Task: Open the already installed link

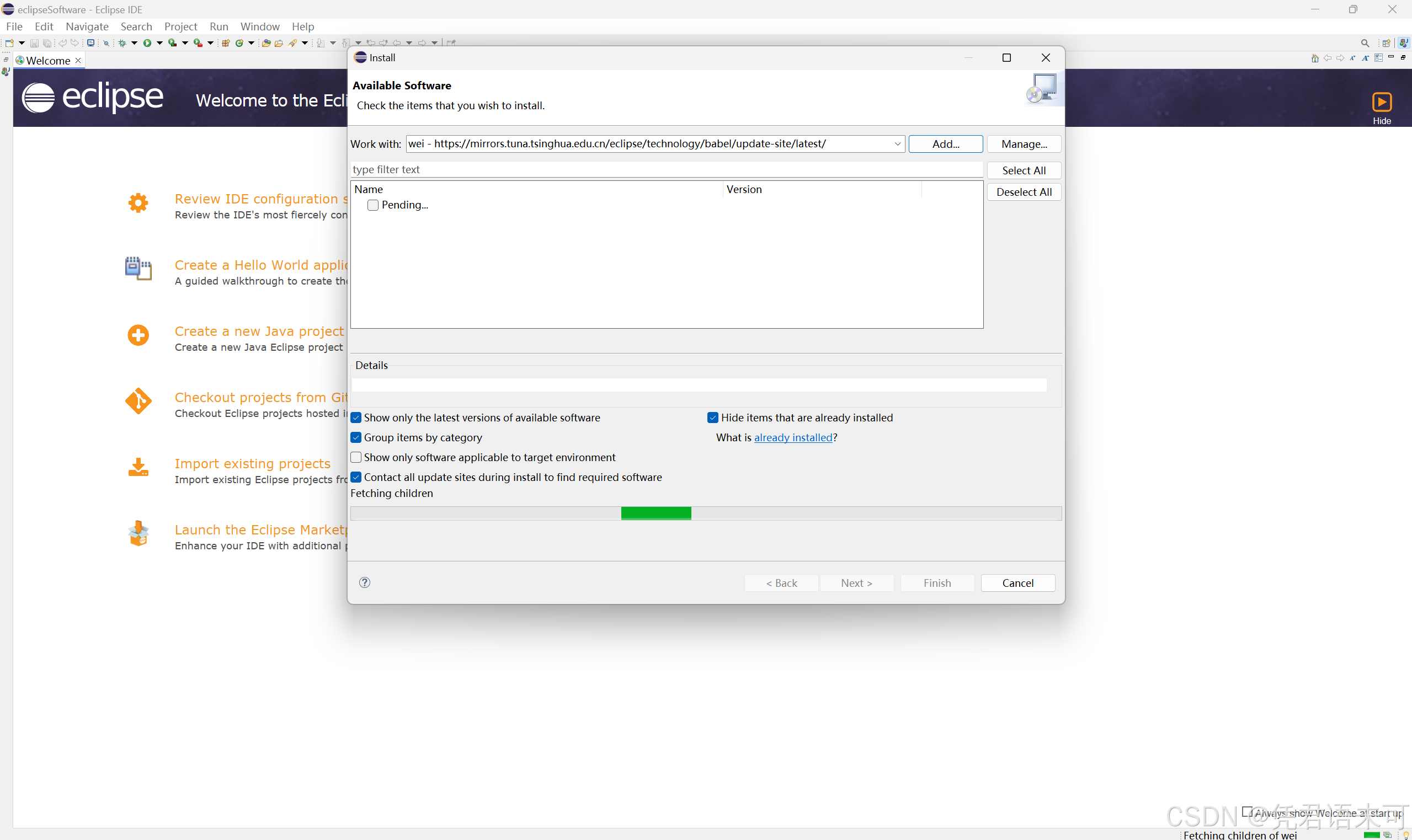Action: point(793,437)
